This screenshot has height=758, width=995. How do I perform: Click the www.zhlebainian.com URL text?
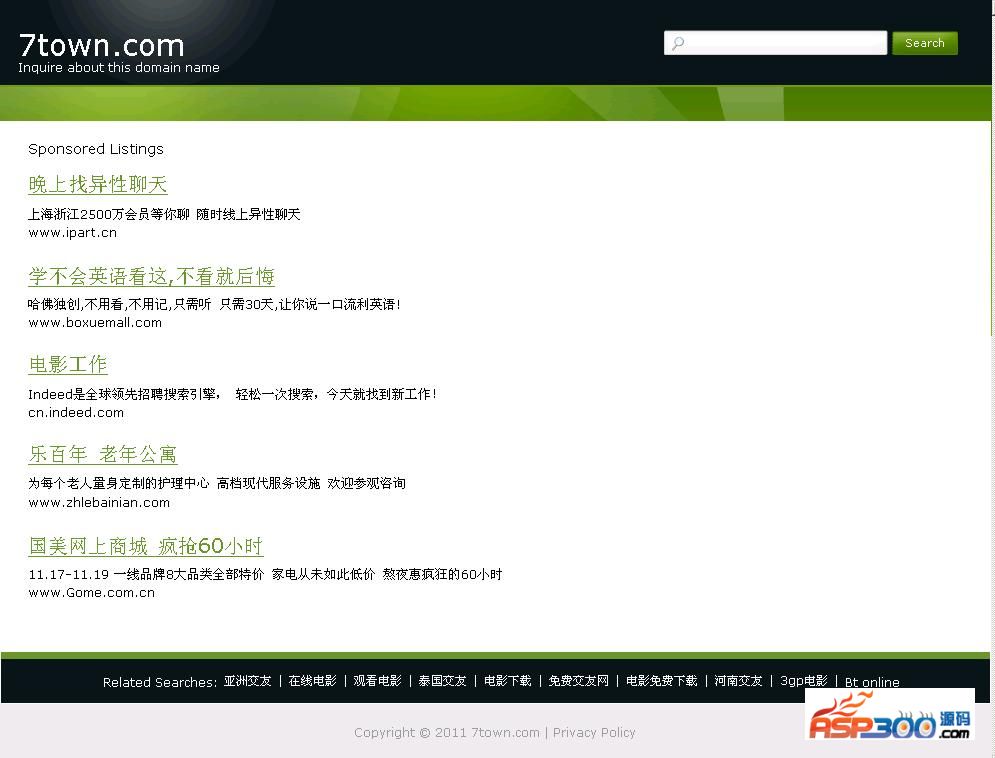[99, 503]
